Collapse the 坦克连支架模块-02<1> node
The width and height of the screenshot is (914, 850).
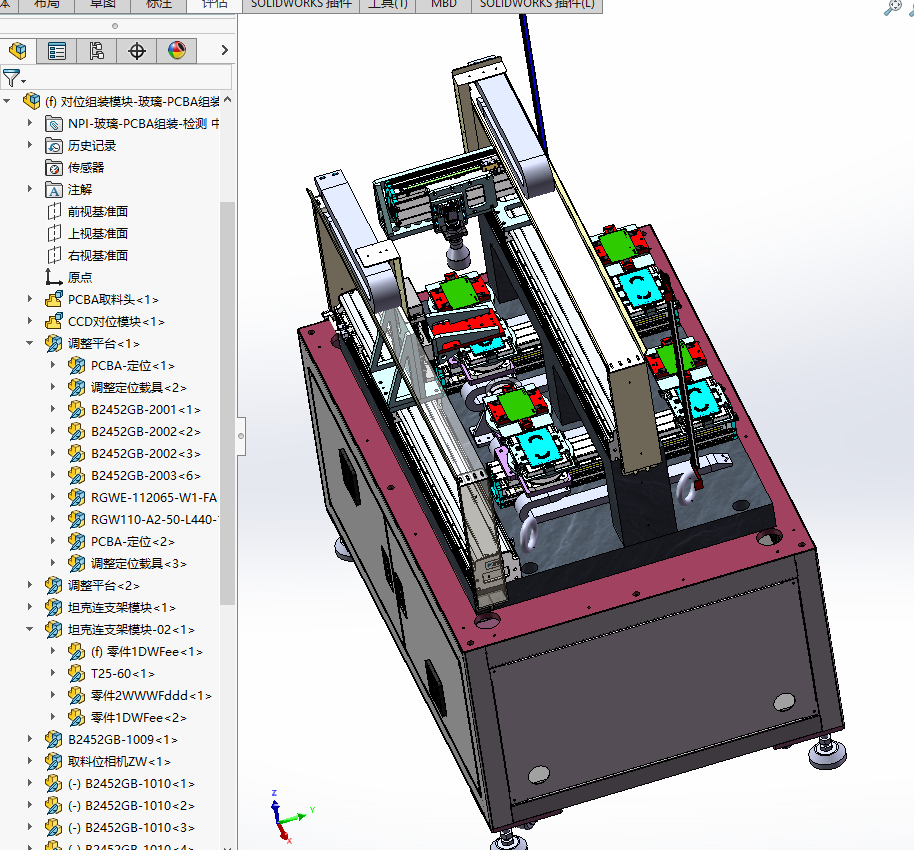coord(30,630)
